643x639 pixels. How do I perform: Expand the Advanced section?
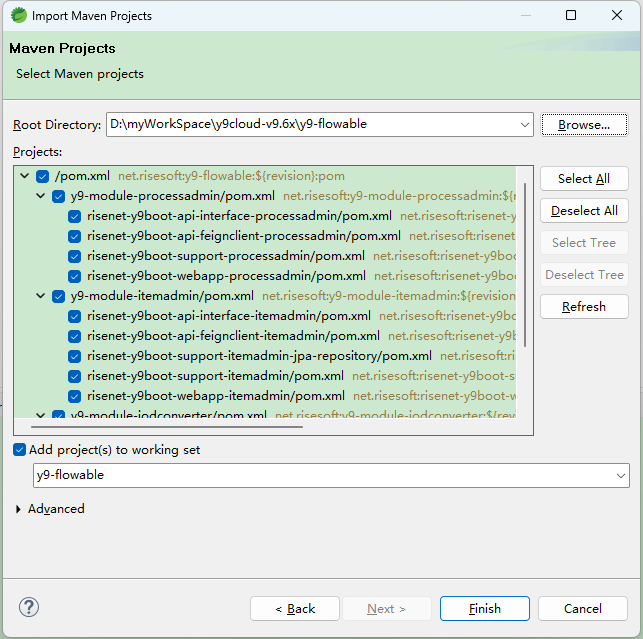(x=18, y=509)
